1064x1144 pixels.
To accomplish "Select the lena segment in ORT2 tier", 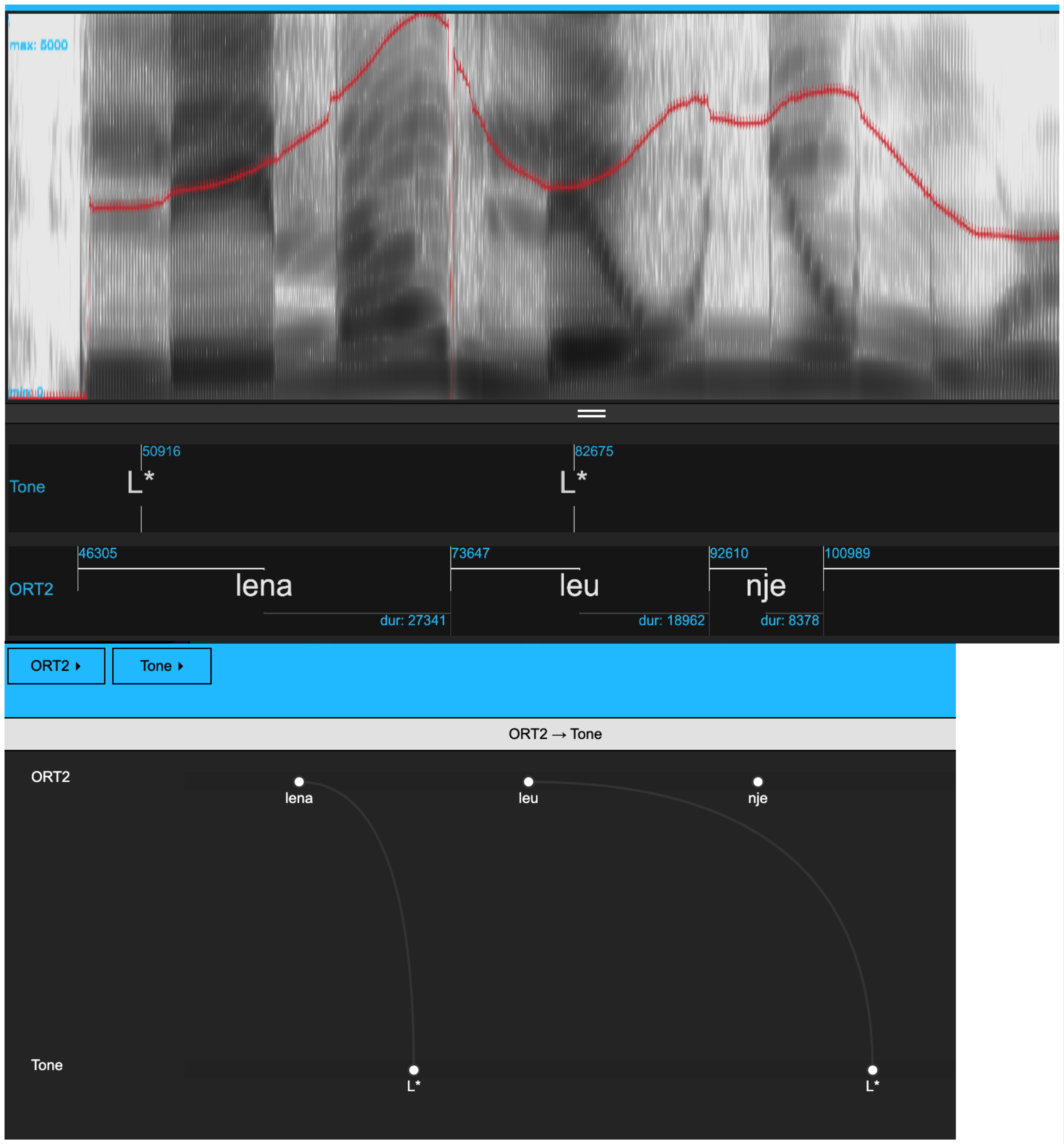I will [x=264, y=587].
